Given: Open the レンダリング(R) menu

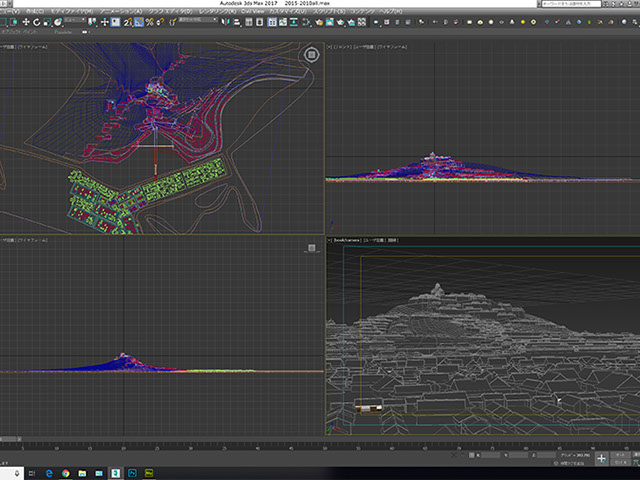Looking at the screenshot, I should click(x=216, y=11).
